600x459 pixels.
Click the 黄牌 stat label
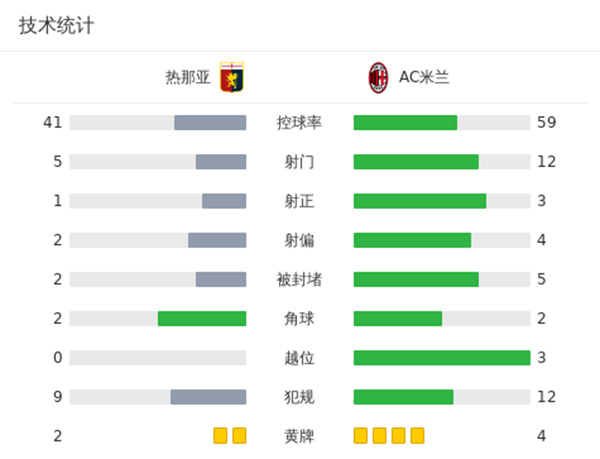pyautogui.click(x=299, y=436)
